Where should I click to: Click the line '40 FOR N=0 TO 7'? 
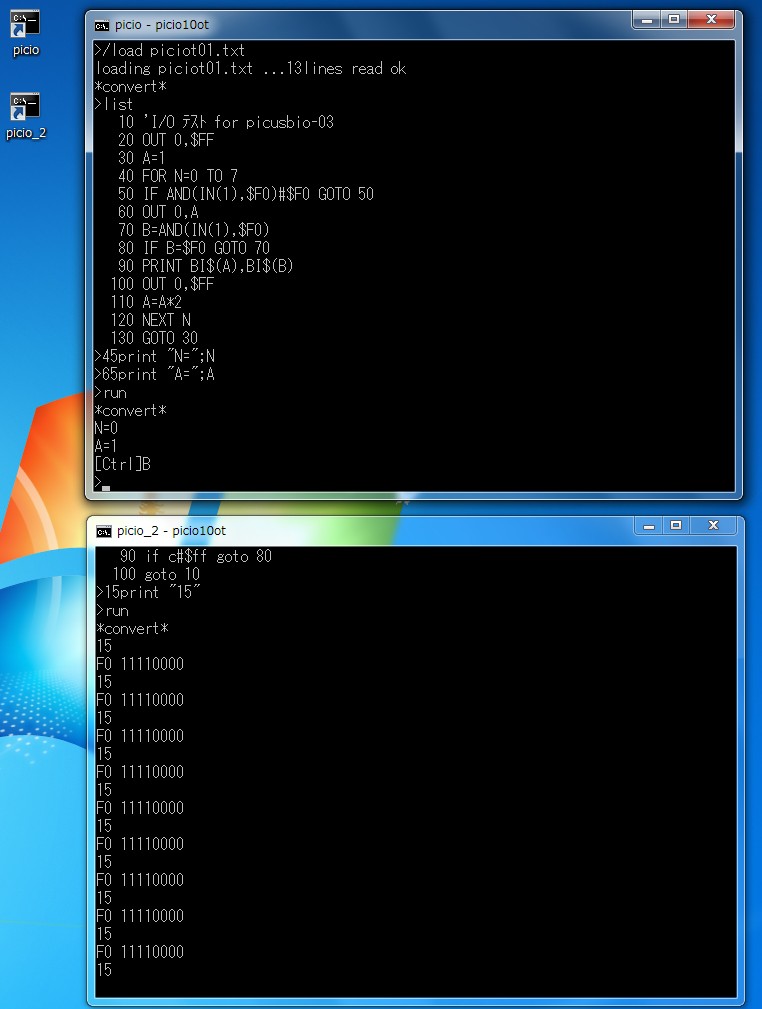(x=178, y=176)
